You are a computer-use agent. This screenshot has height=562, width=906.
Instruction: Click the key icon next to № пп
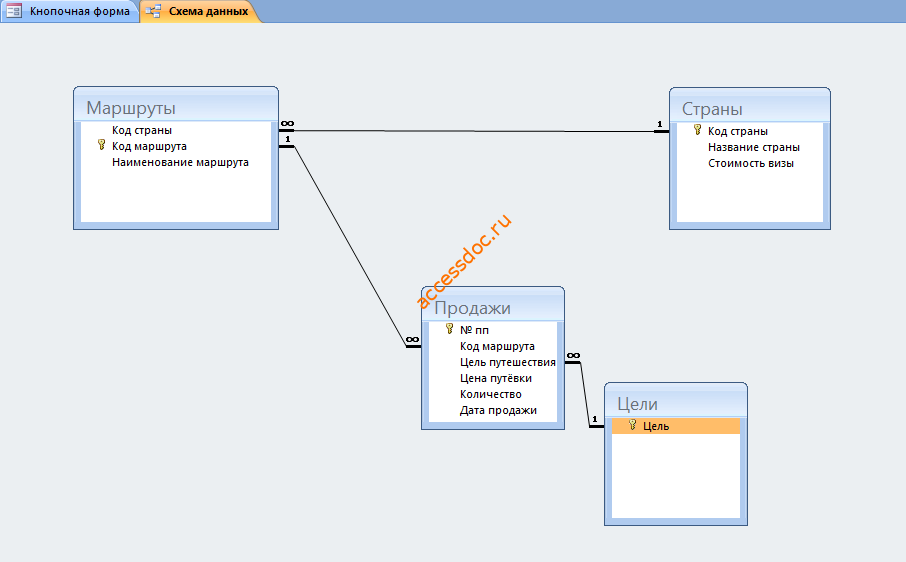(x=450, y=329)
